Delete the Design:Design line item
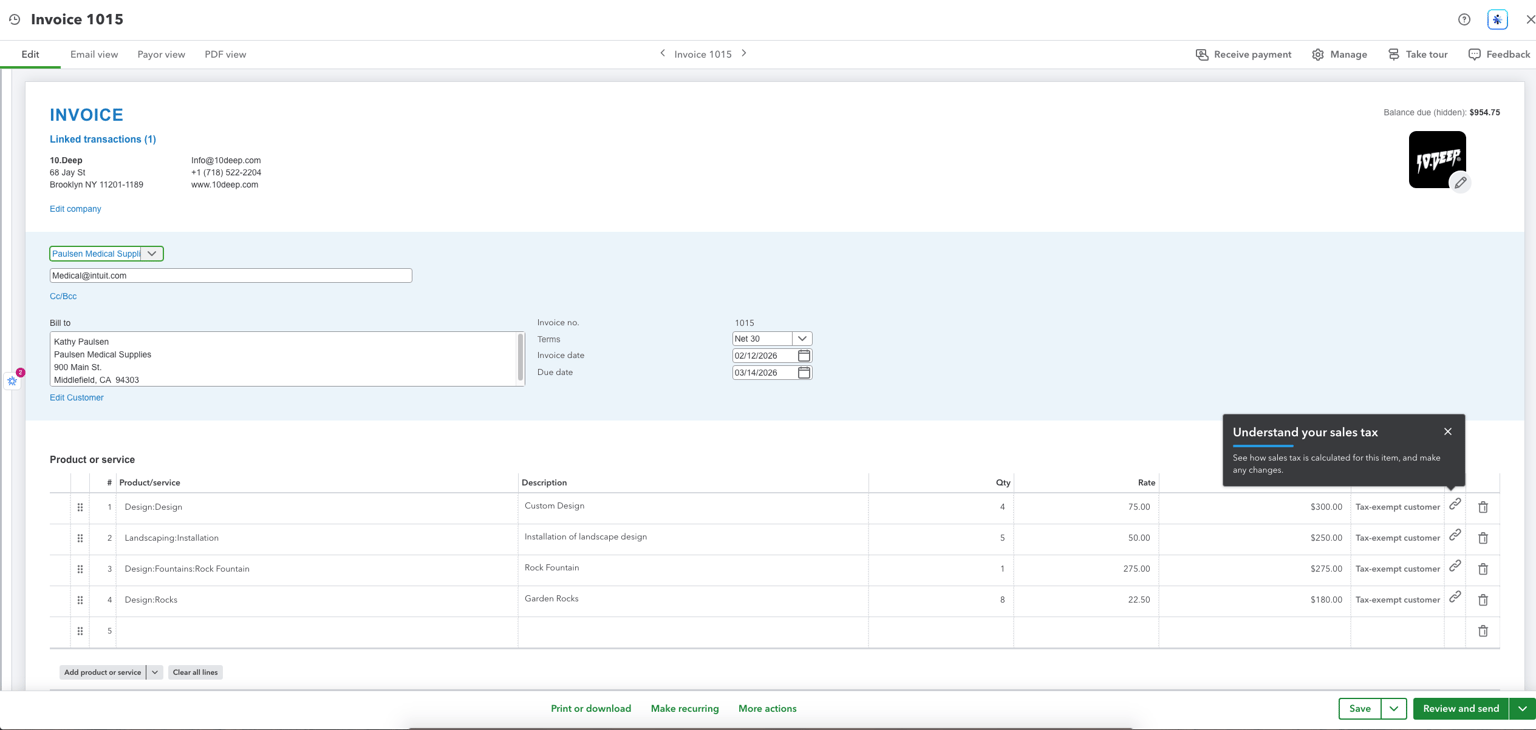The height and width of the screenshot is (730, 1536). [x=1483, y=507]
